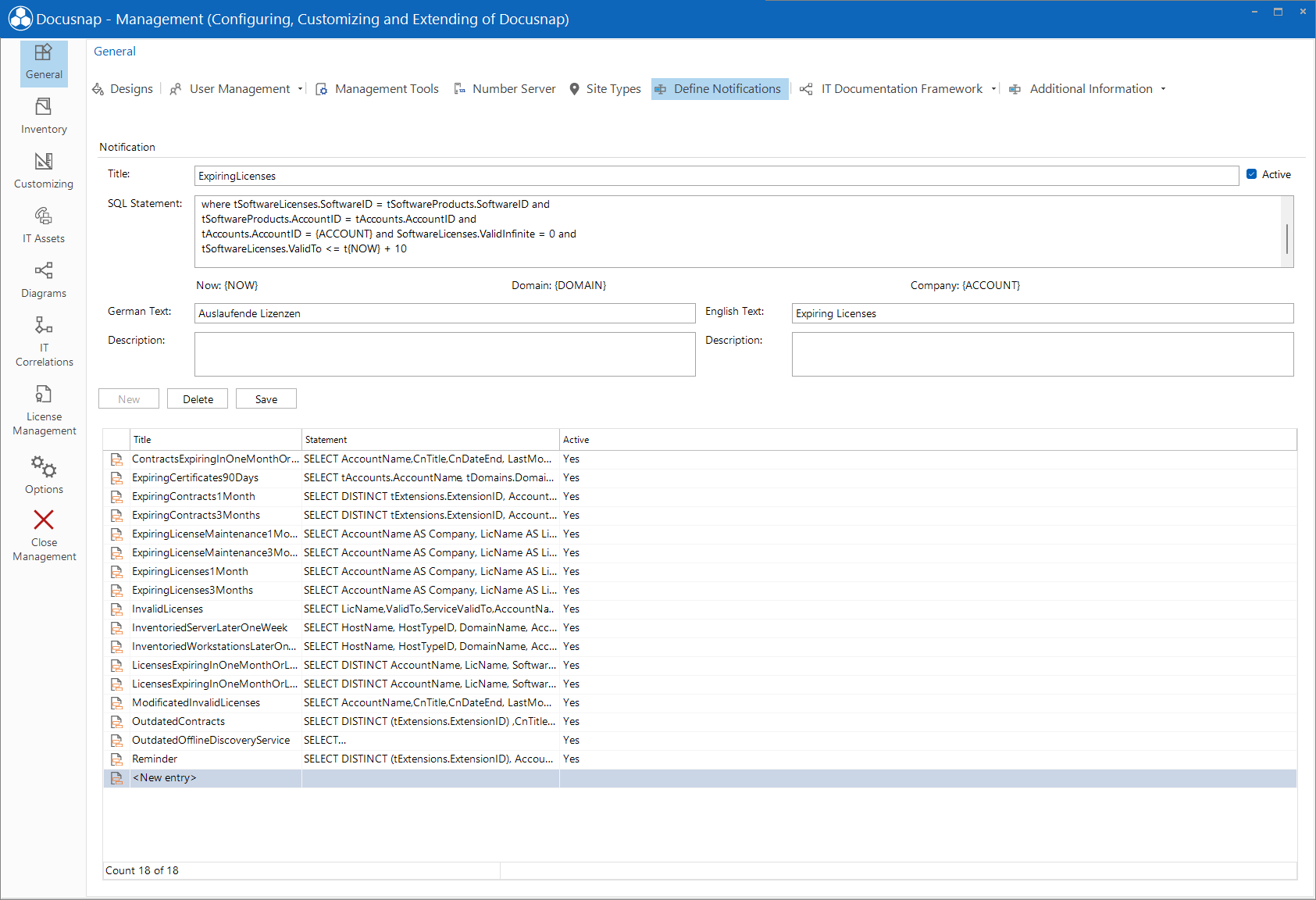Select the ModificatedInvalidLicenses row
This screenshot has height=900, width=1316.
point(700,703)
